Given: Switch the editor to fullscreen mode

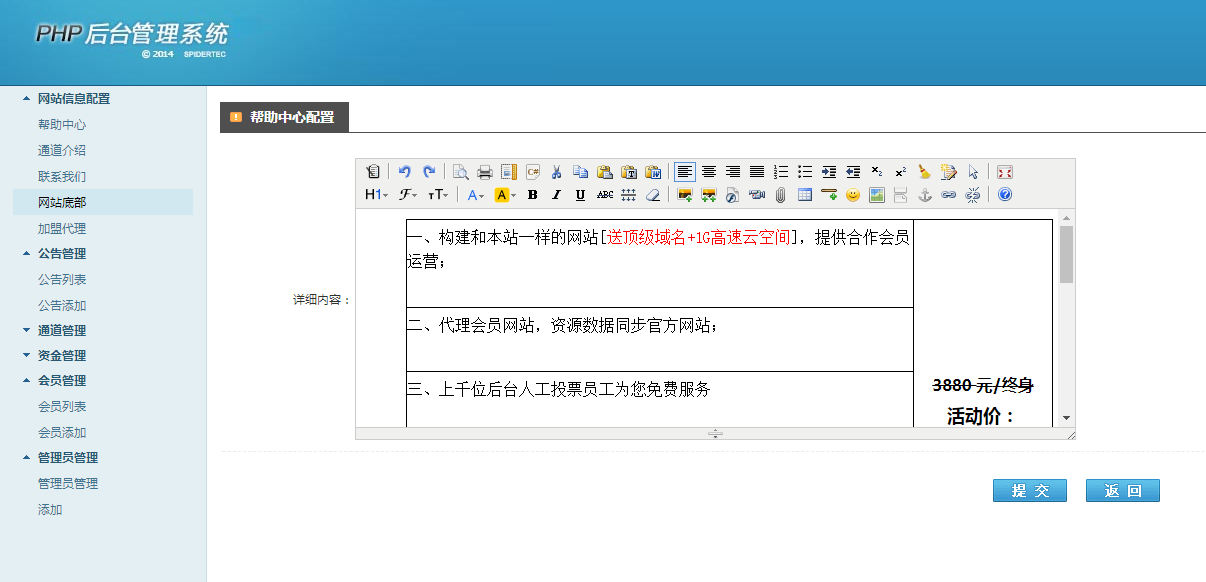Looking at the screenshot, I should [x=1005, y=171].
